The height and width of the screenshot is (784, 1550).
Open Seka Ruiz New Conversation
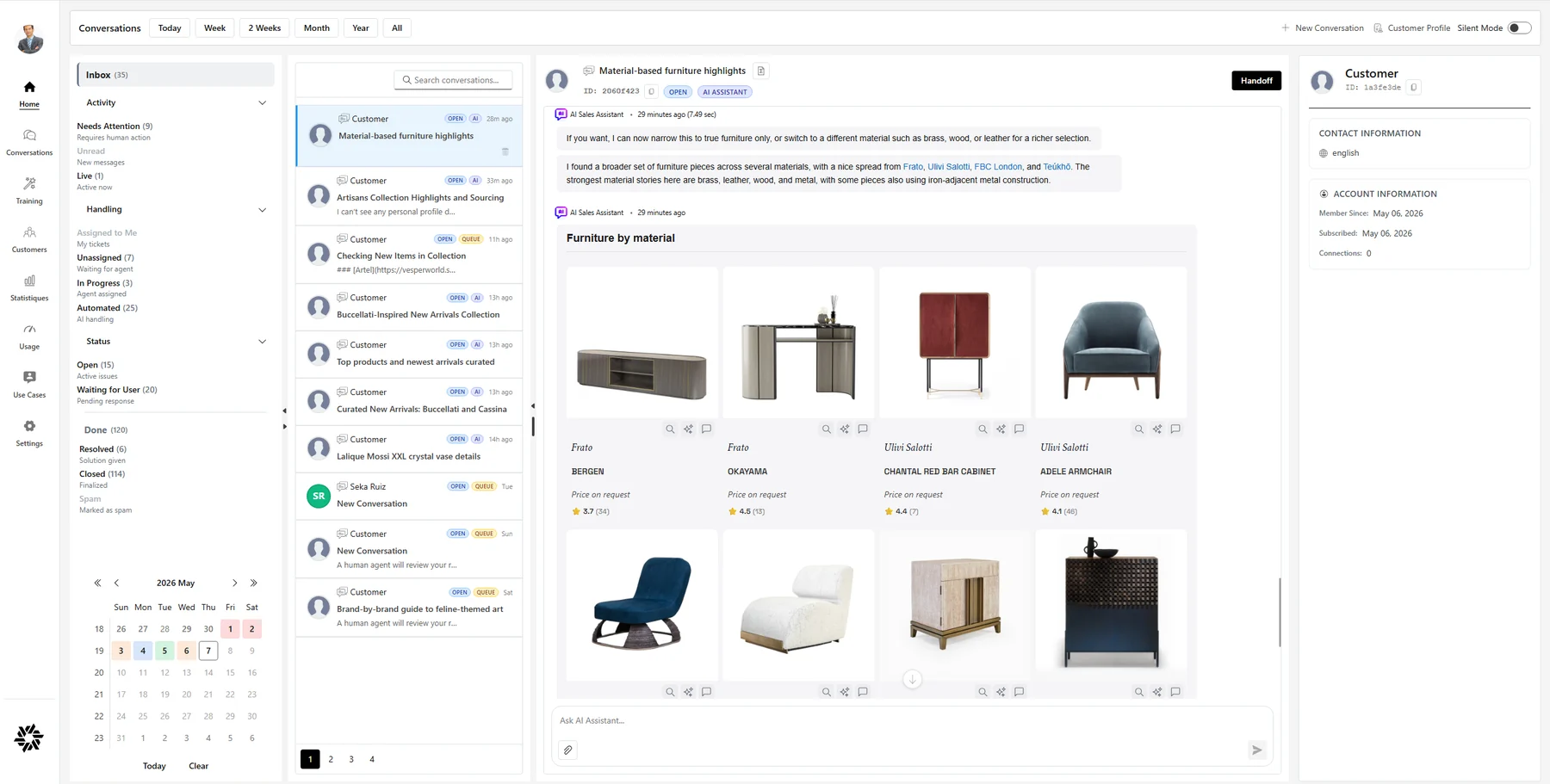coord(409,496)
